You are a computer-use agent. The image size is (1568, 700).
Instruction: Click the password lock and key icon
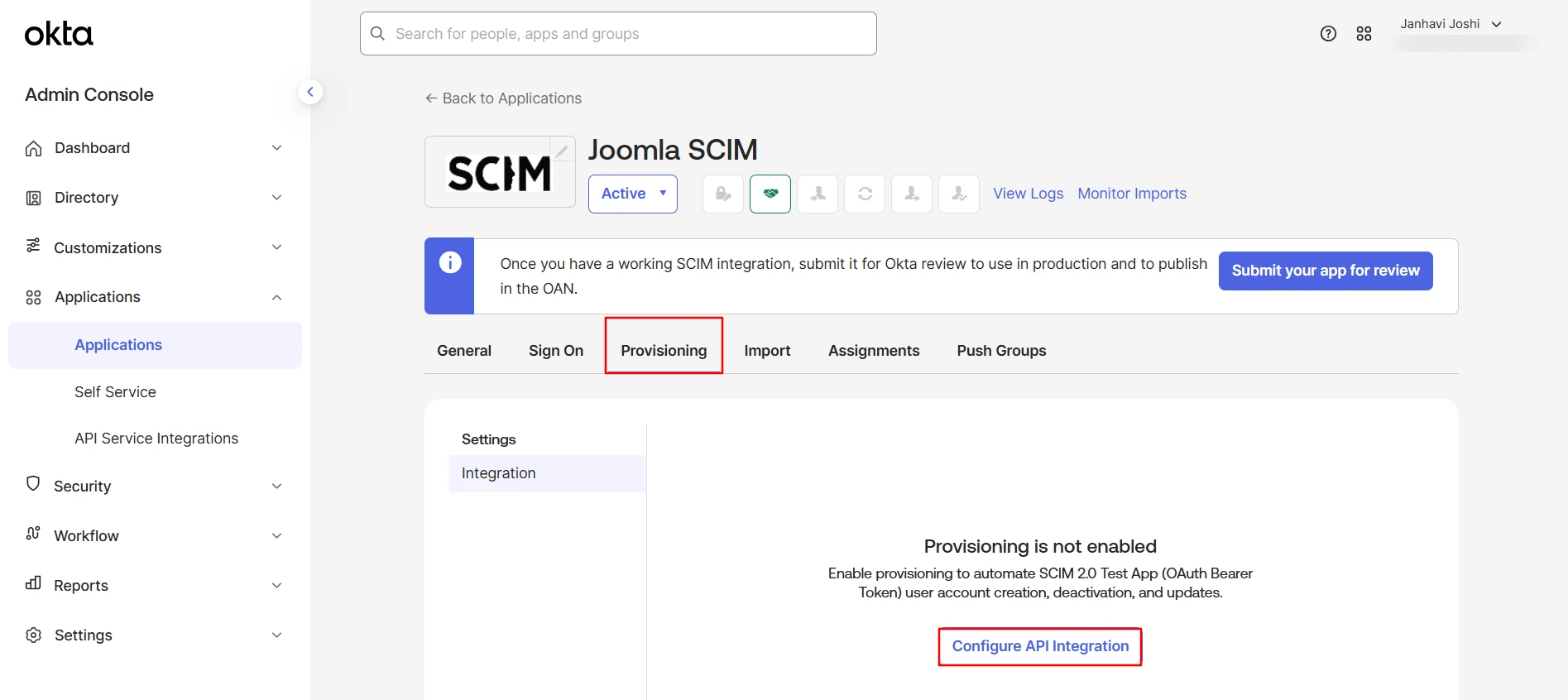point(723,194)
